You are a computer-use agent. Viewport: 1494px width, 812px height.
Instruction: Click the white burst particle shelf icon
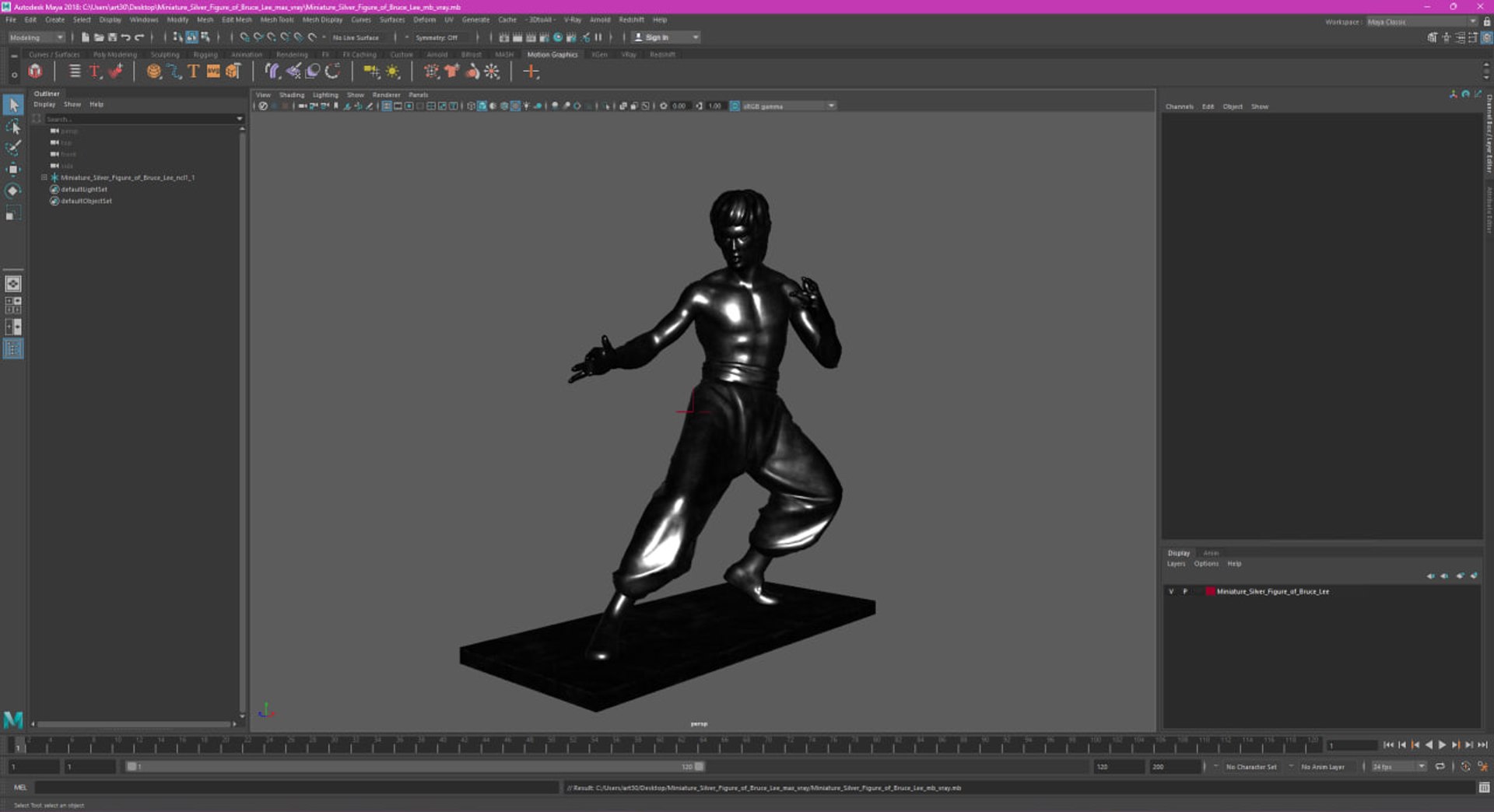point(491,72)
